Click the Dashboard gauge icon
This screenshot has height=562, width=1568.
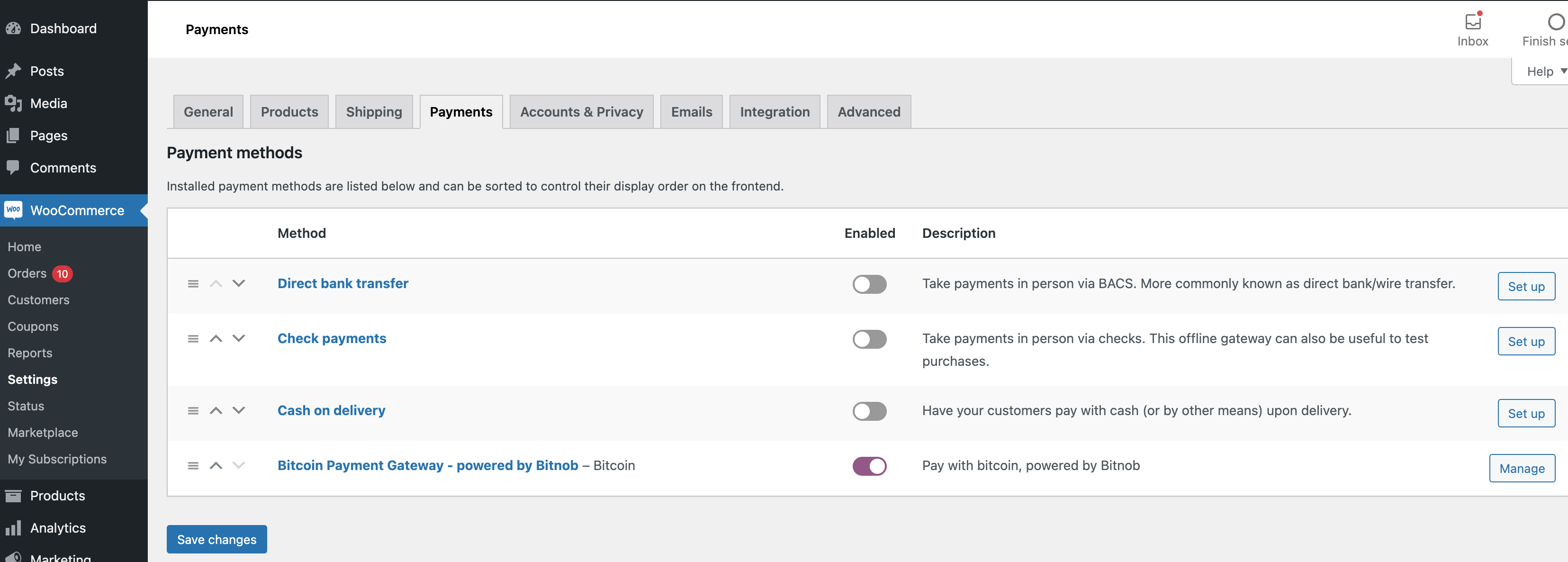pos(13,28)
